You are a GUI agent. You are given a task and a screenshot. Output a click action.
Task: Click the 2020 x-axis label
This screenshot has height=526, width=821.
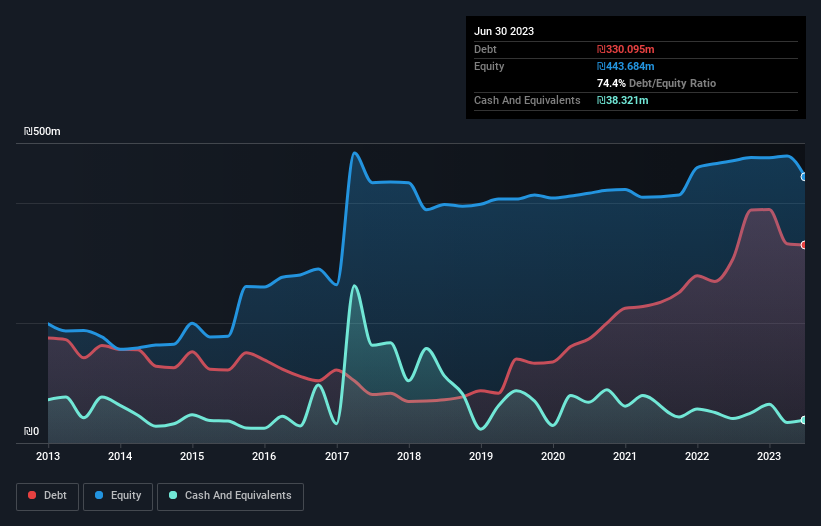553,456
